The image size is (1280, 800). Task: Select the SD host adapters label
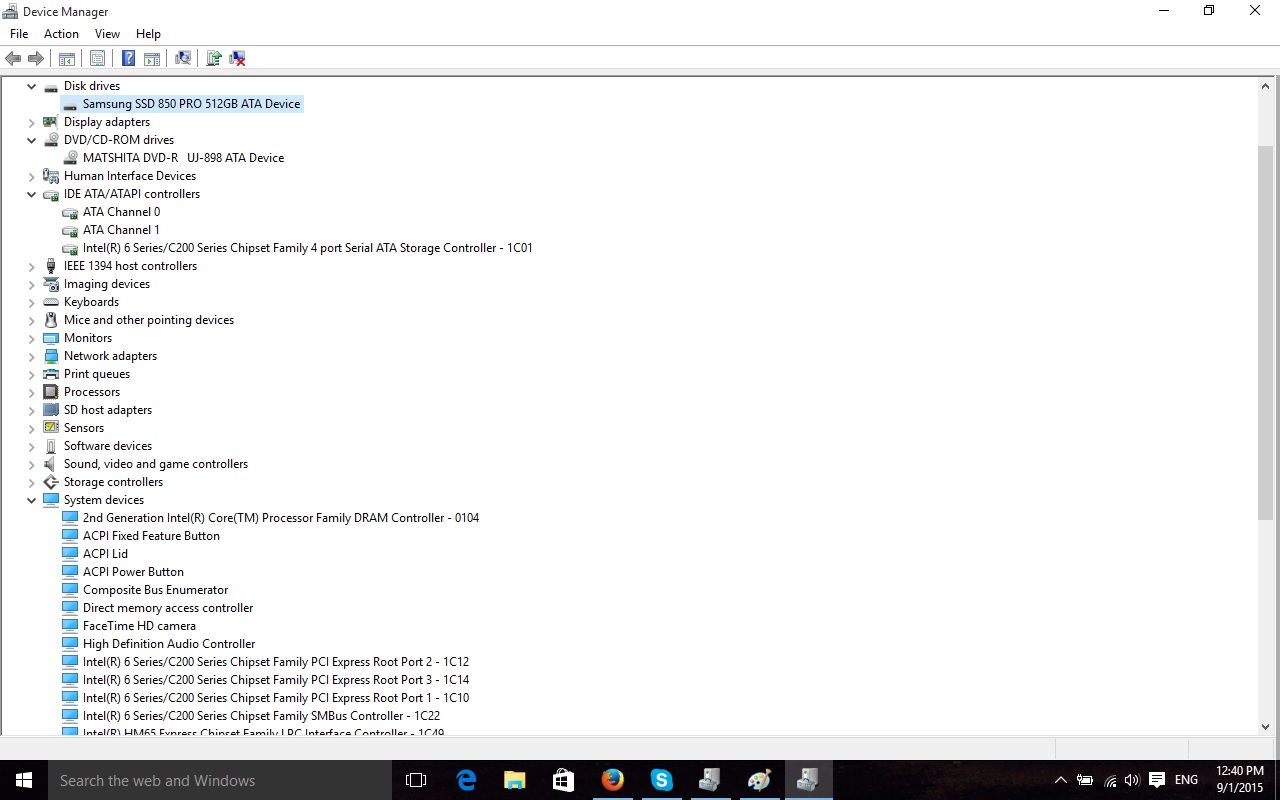click(108, 410)
